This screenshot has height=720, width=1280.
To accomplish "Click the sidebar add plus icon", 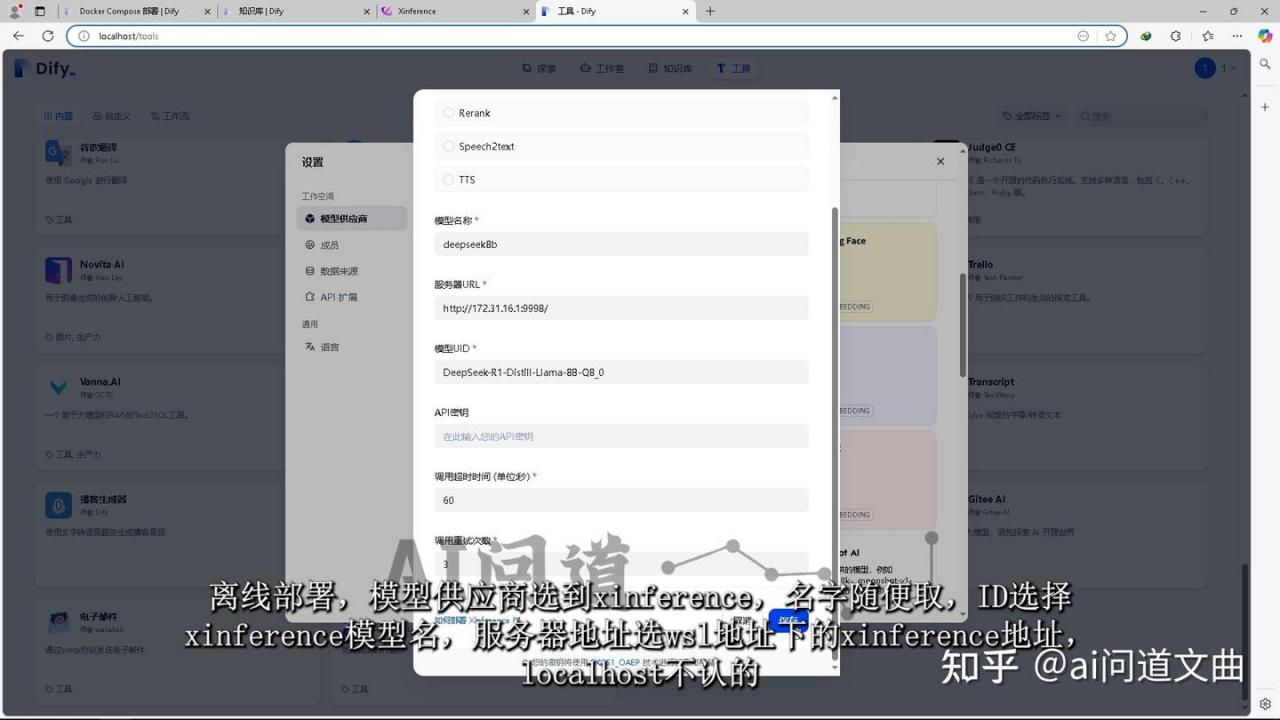I will pos(1265,106).
